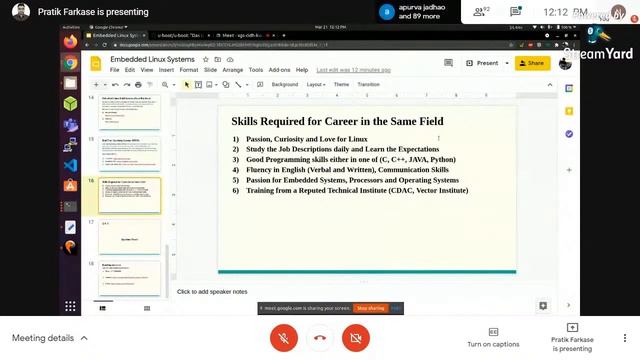Image resolution: width=640 pixels, height=360 pixels.
Task: Open comment history icon near Present
Action: pyautogui.click(x=449, y=63)
